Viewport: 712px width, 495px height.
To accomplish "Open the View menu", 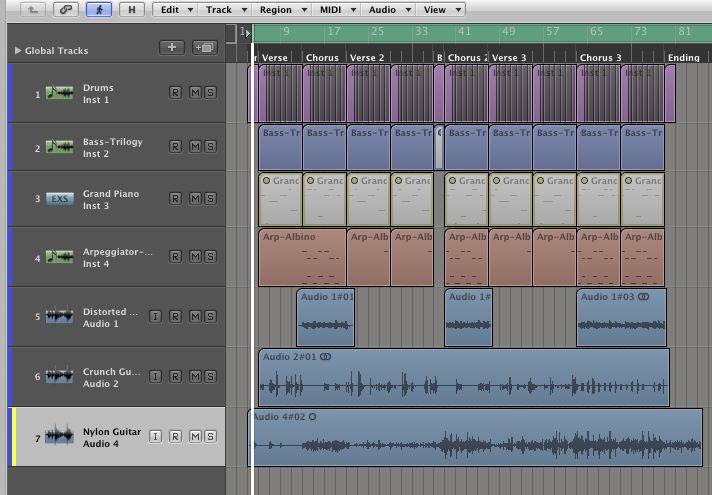I will pyautogui.click(x=441, y=10).
